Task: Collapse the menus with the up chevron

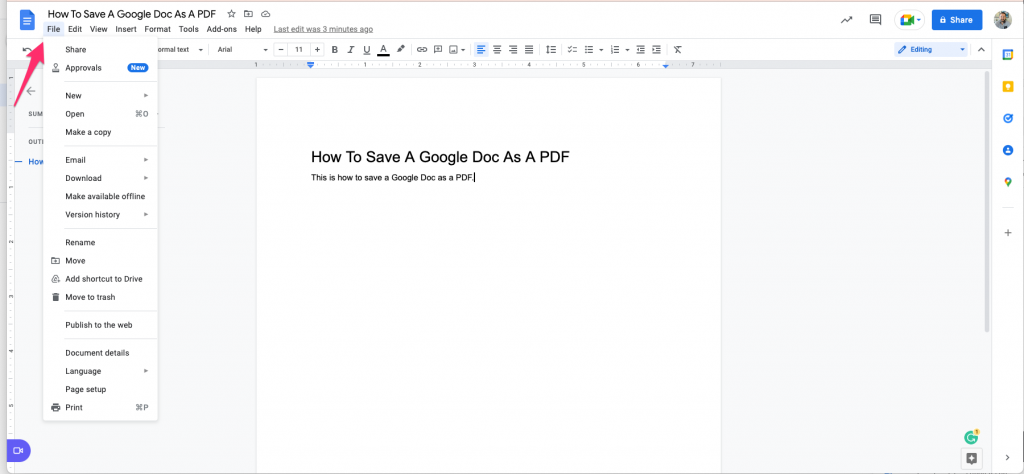Action: 981,50
